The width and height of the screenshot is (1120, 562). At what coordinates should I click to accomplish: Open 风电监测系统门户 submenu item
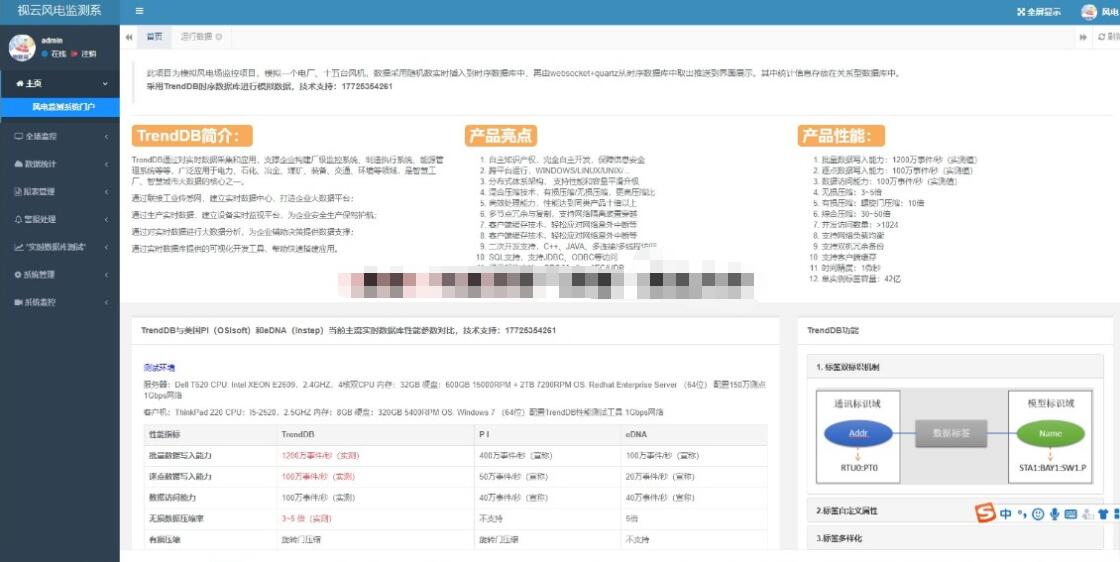(60, 106)
